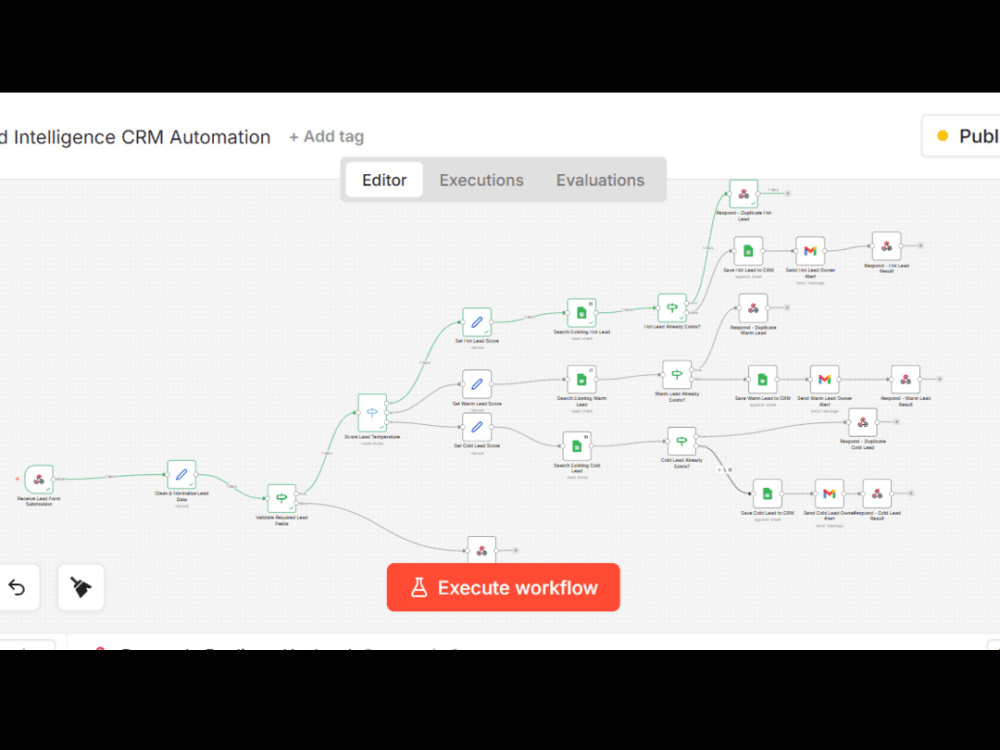The image size is (1000, 750).
Task: Select the Respond - Duplicate Warm Lead node
Action: 753,309
